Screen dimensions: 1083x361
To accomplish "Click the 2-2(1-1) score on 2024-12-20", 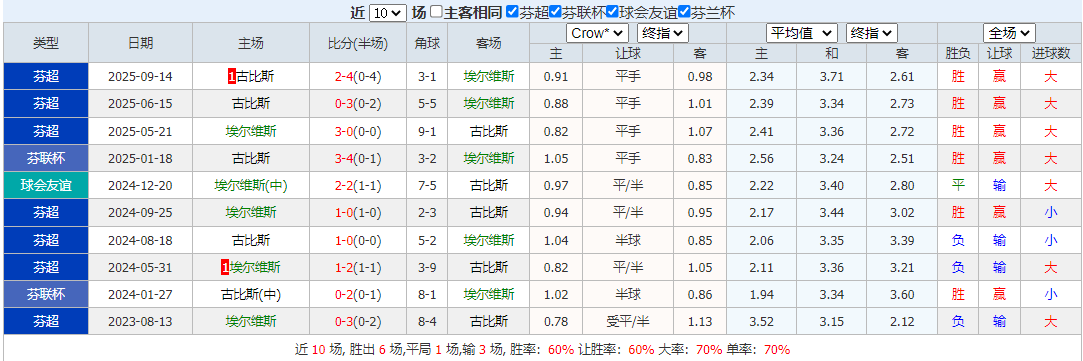I will coord(358,185).
